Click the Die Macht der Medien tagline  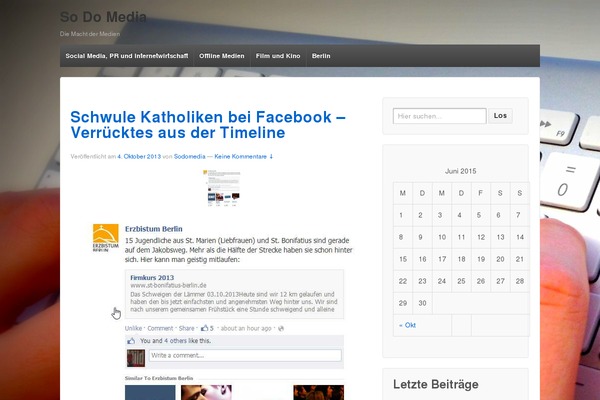tap(90, 34)
